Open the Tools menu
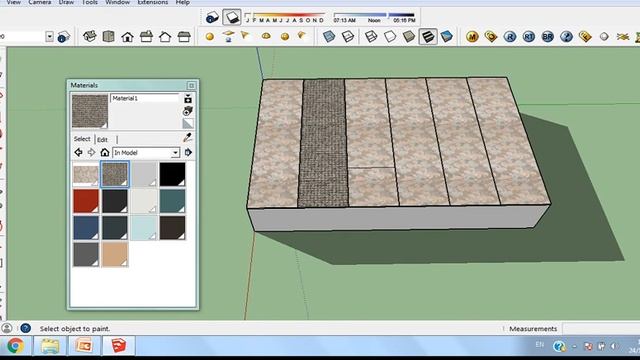The image size is (640, 360). [89, 2]
